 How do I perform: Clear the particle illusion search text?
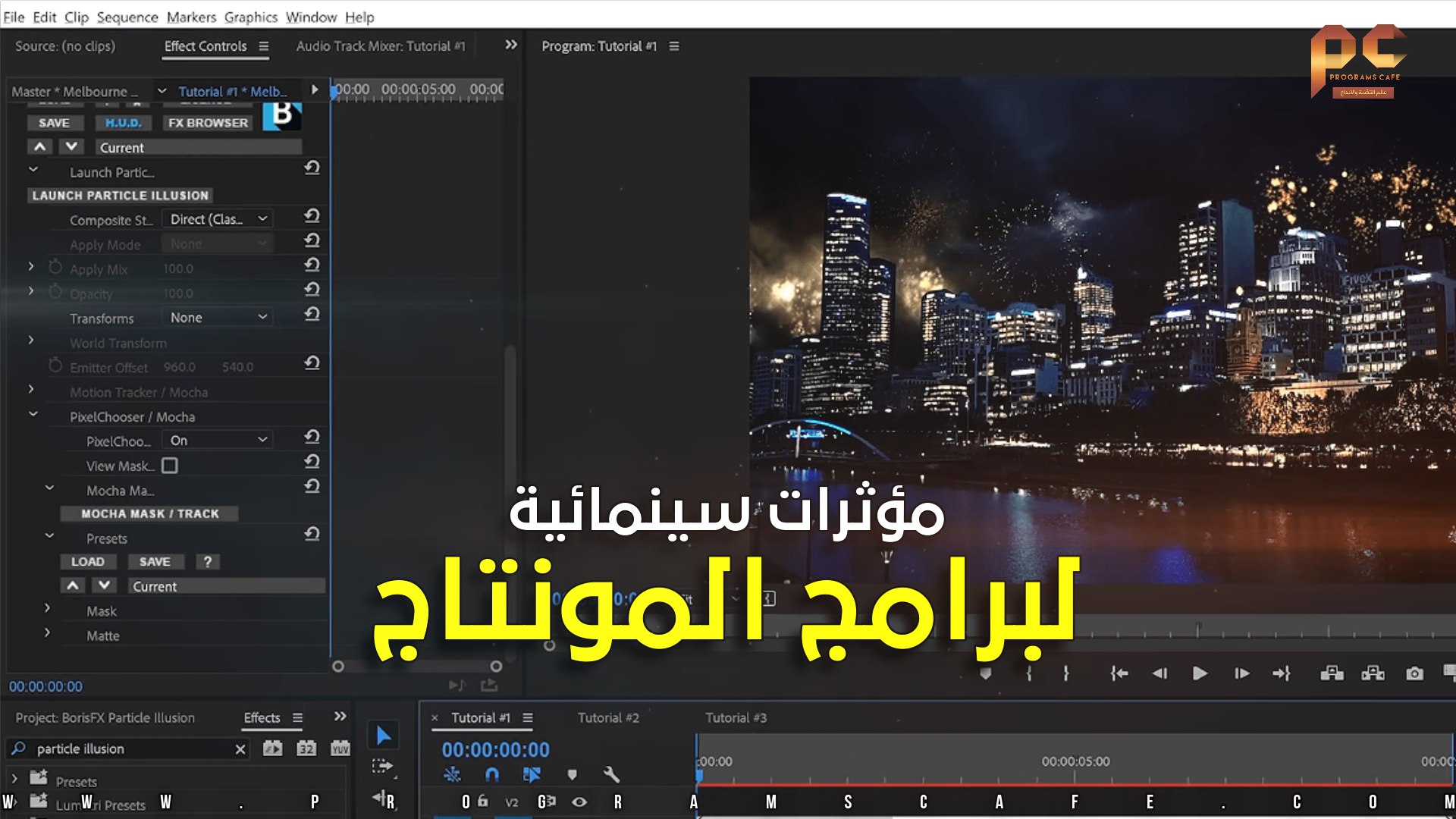tap(240, 749)
